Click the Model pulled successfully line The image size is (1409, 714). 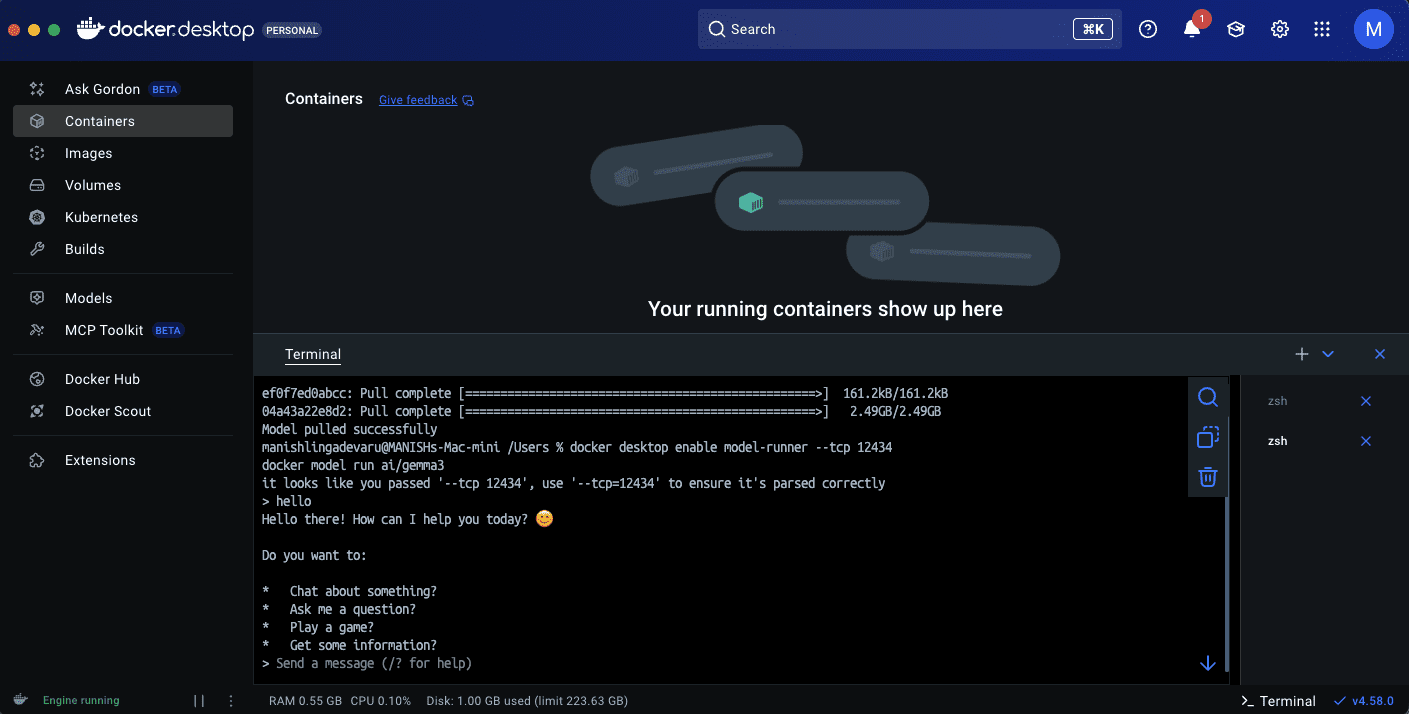tap(350, 429)
